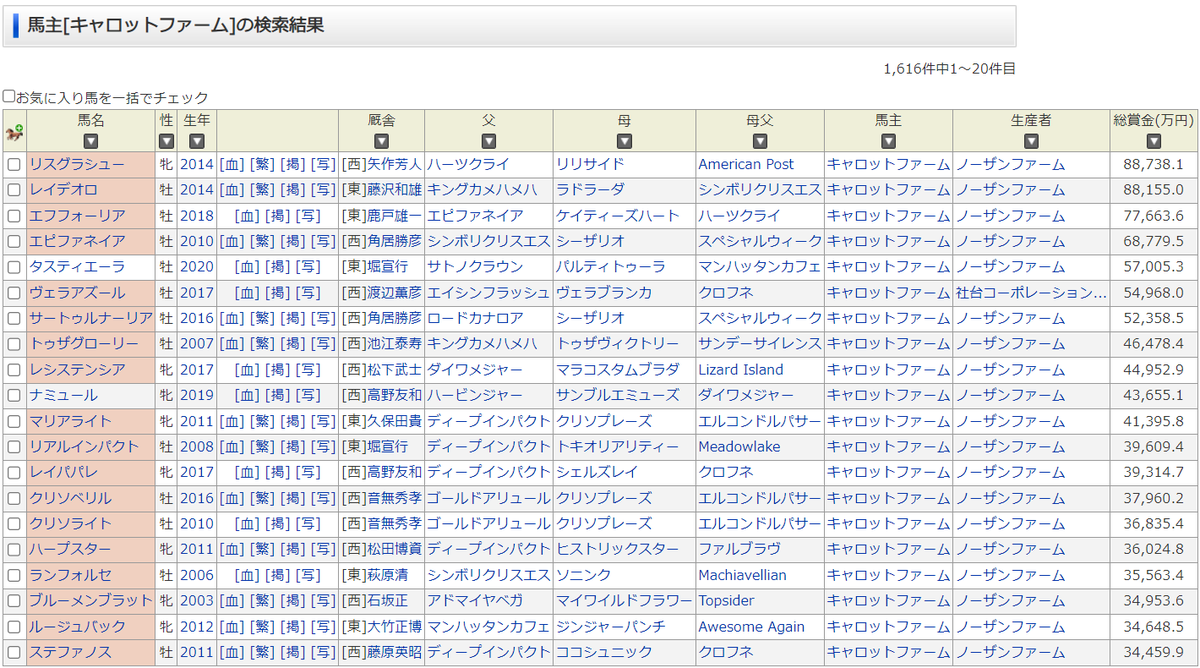The image size is (1200, 668).
Task: Open sort dropdown under 性 column
Action: [167, 141]
